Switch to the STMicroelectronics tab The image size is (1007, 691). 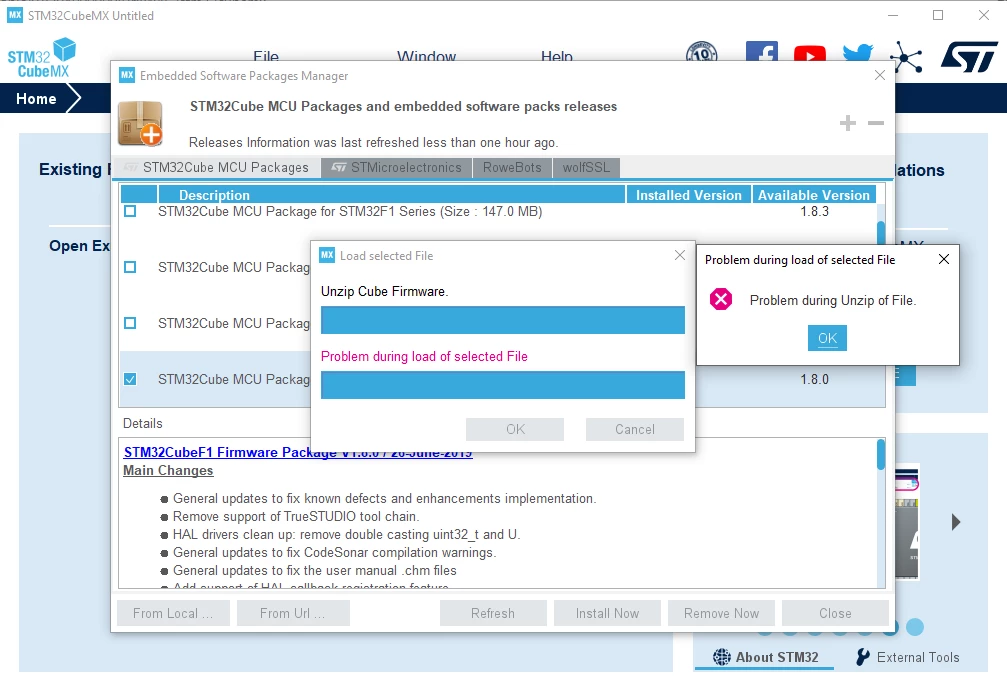point(396,168)
